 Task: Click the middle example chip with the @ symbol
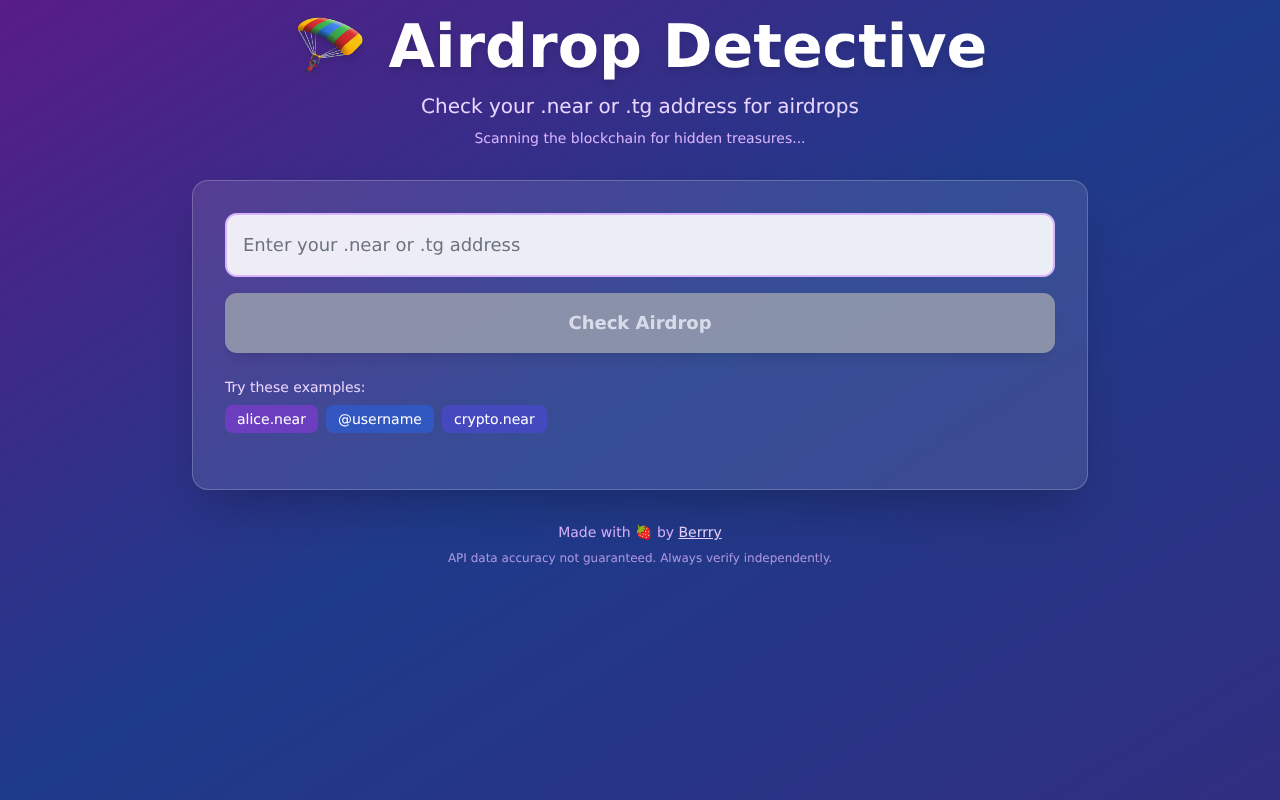click(379, 419)
